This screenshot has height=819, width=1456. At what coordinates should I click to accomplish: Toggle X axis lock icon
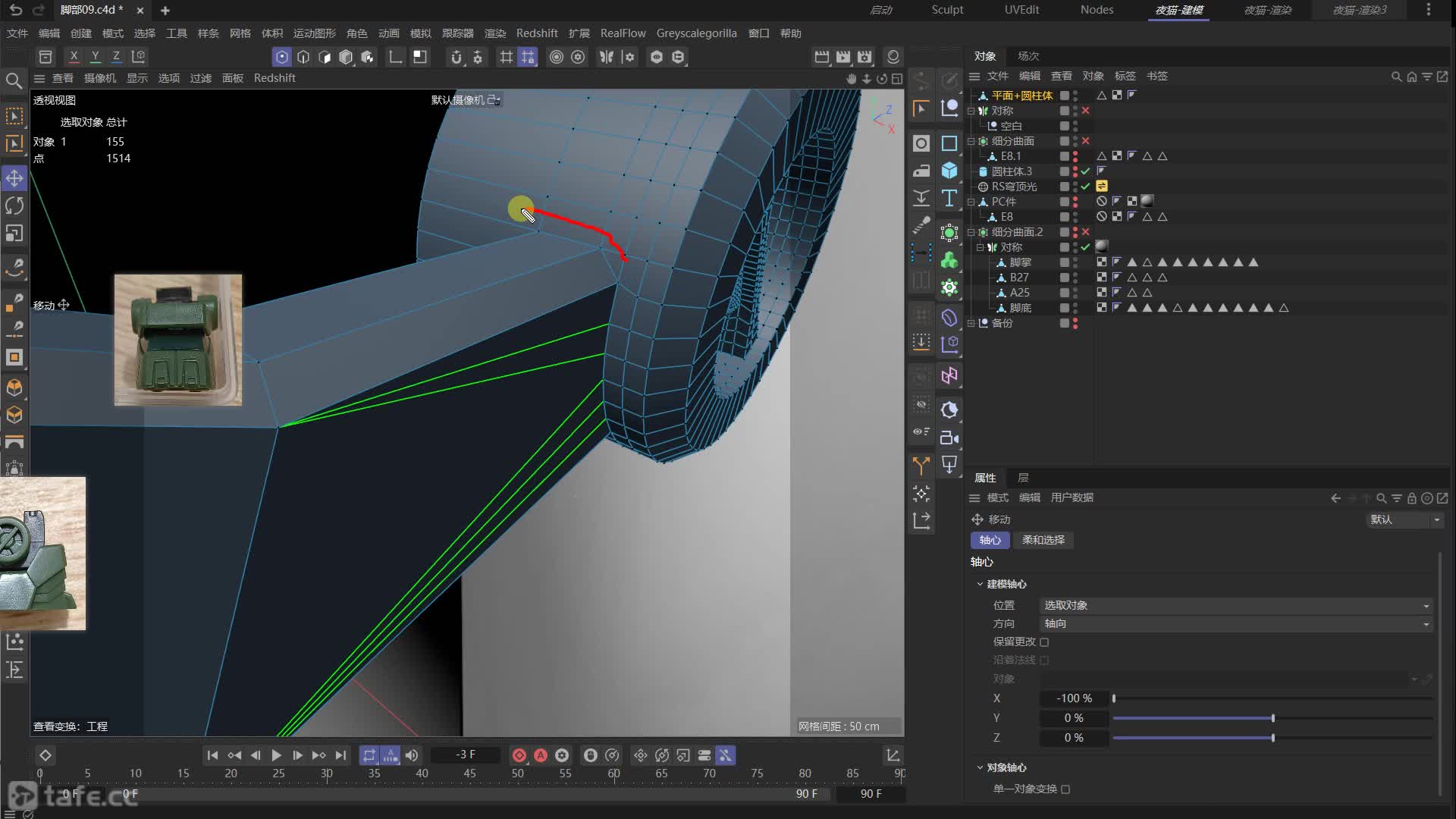74,56
